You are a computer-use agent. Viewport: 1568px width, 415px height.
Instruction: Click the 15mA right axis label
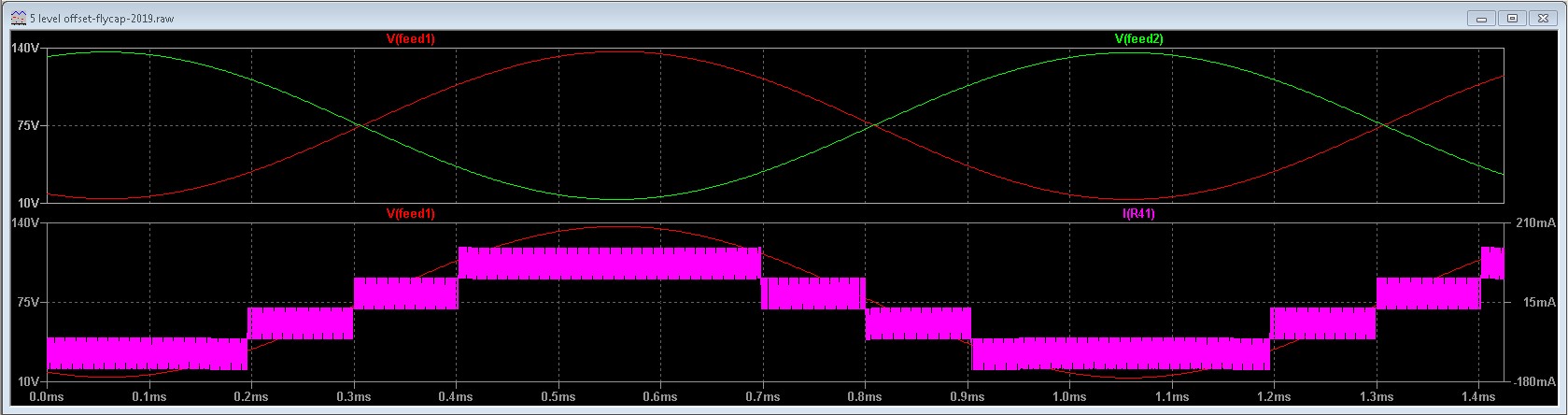pos(1538,302)
